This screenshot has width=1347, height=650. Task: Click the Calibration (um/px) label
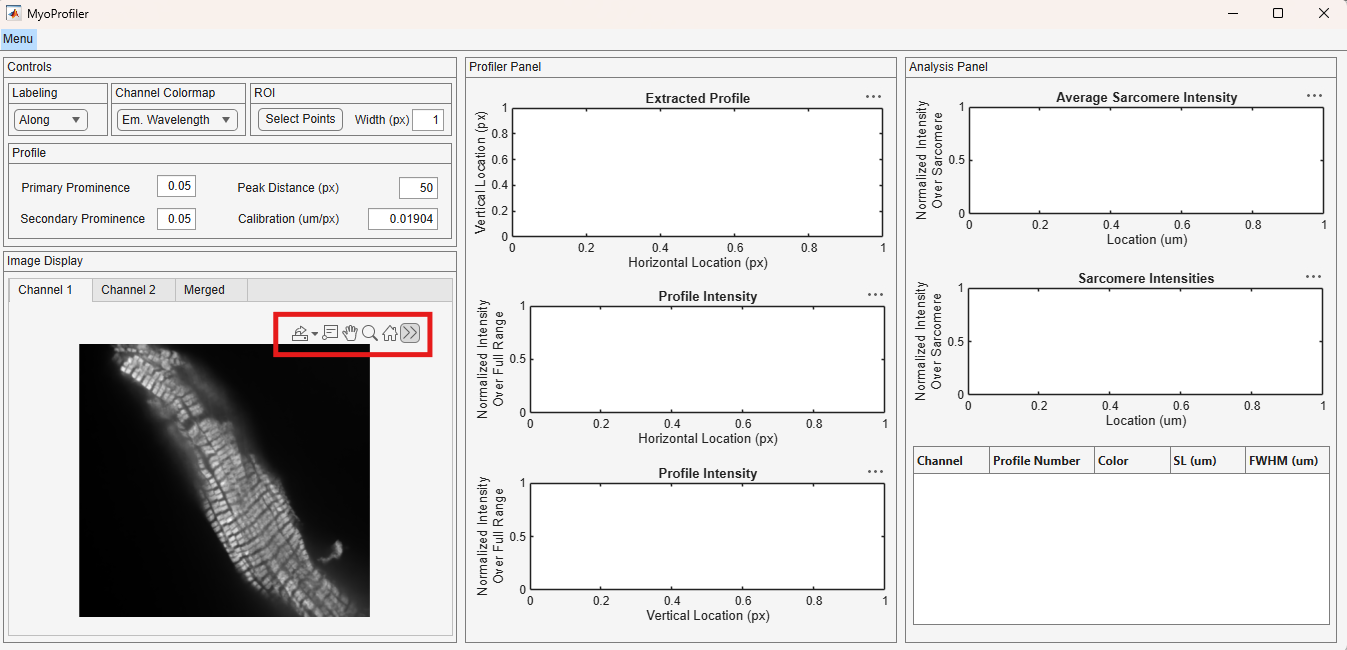pyautogui.click(x=289, y=219)
